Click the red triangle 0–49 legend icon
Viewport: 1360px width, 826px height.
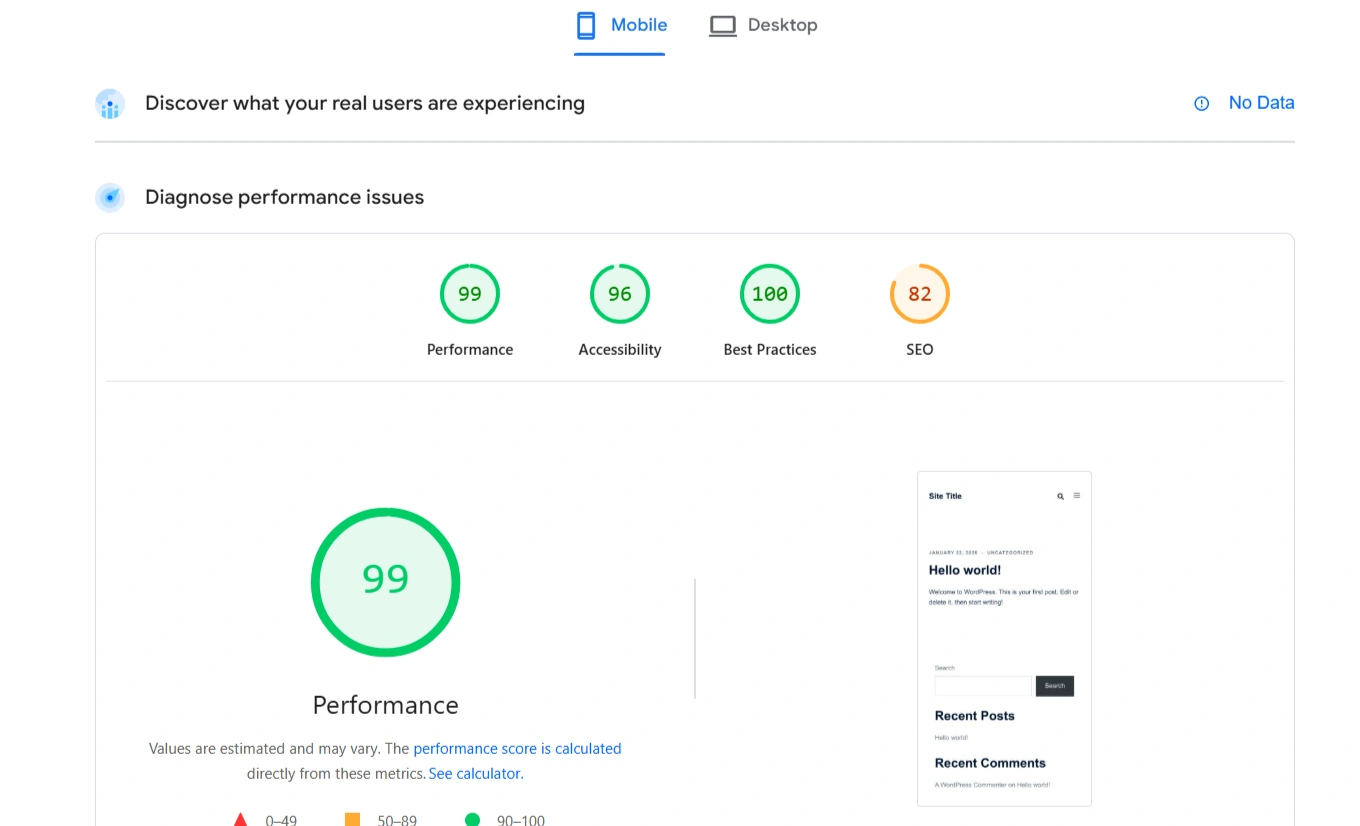point(240,820)
